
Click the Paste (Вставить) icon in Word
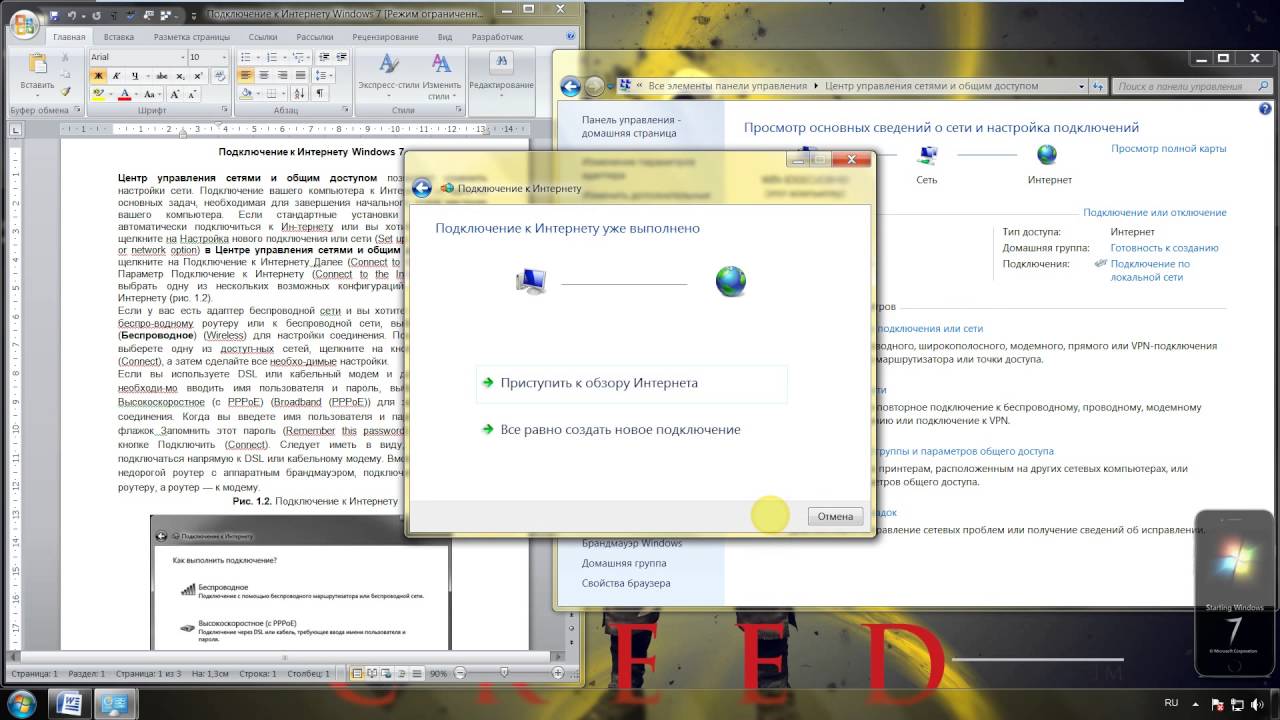click(x=37, y=64)
